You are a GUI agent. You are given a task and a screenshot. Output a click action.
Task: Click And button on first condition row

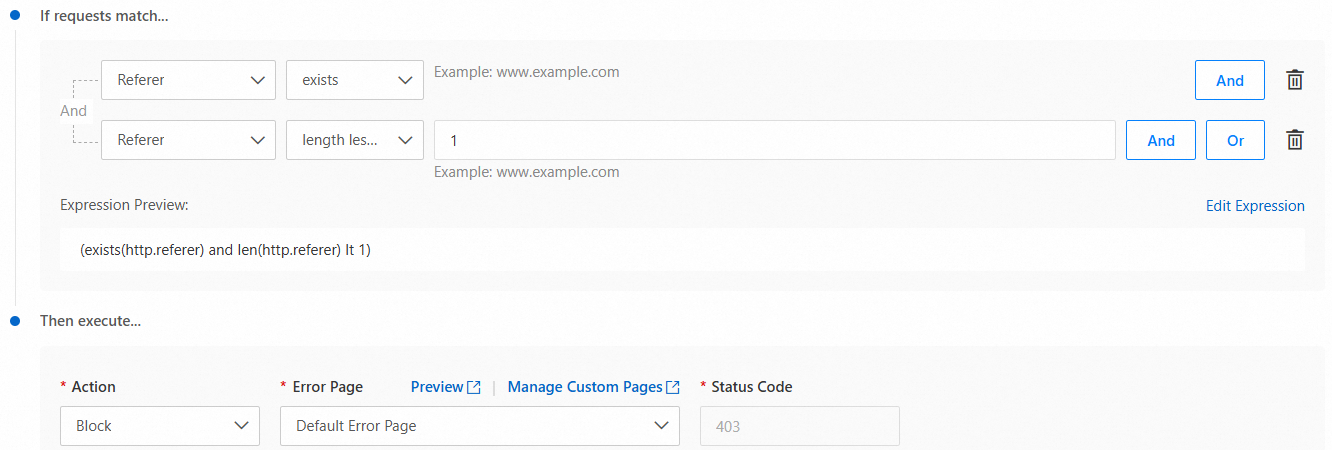point(1229,81)
